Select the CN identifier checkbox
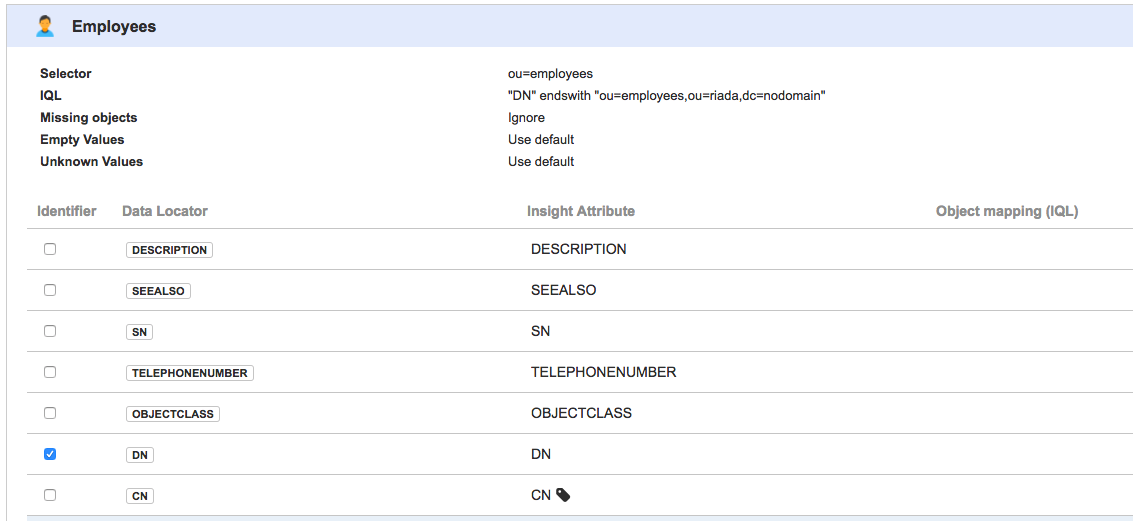 50,495
